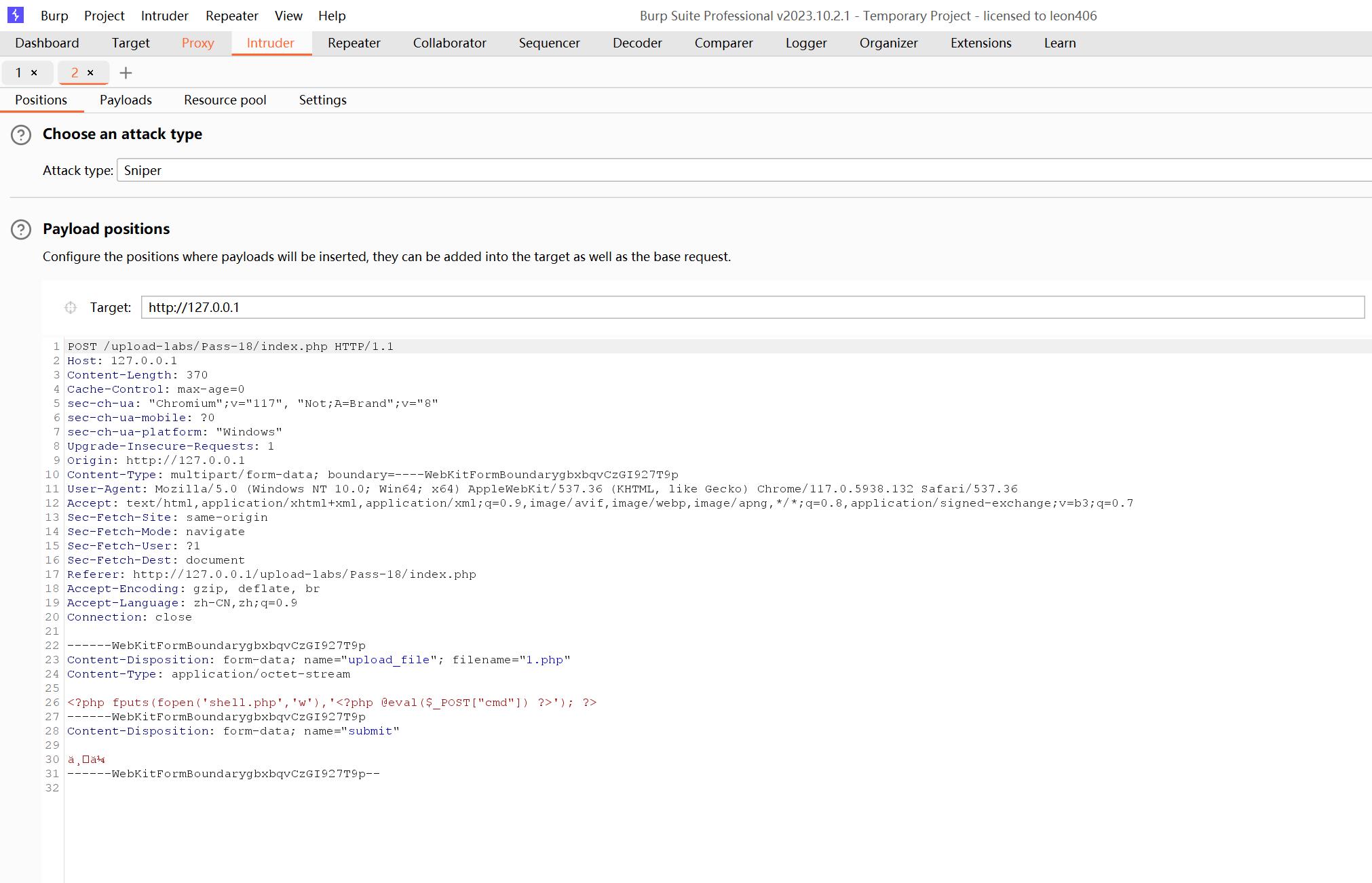Click the application/octet-stream Content-Type line
The height and width of the screenshot is (883, 1372).
(209, 674)
